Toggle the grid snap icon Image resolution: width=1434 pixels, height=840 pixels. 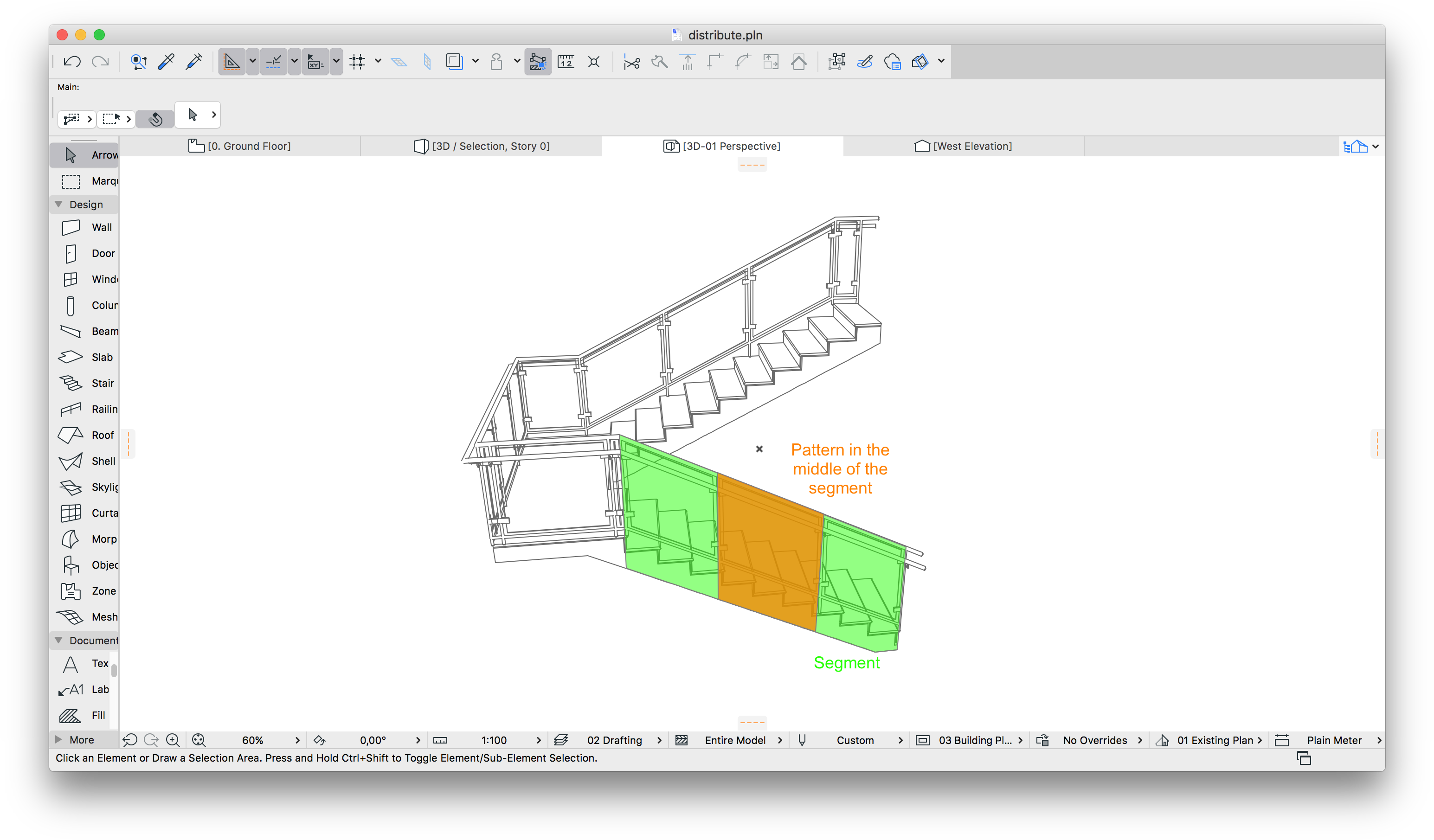(357, 62)
